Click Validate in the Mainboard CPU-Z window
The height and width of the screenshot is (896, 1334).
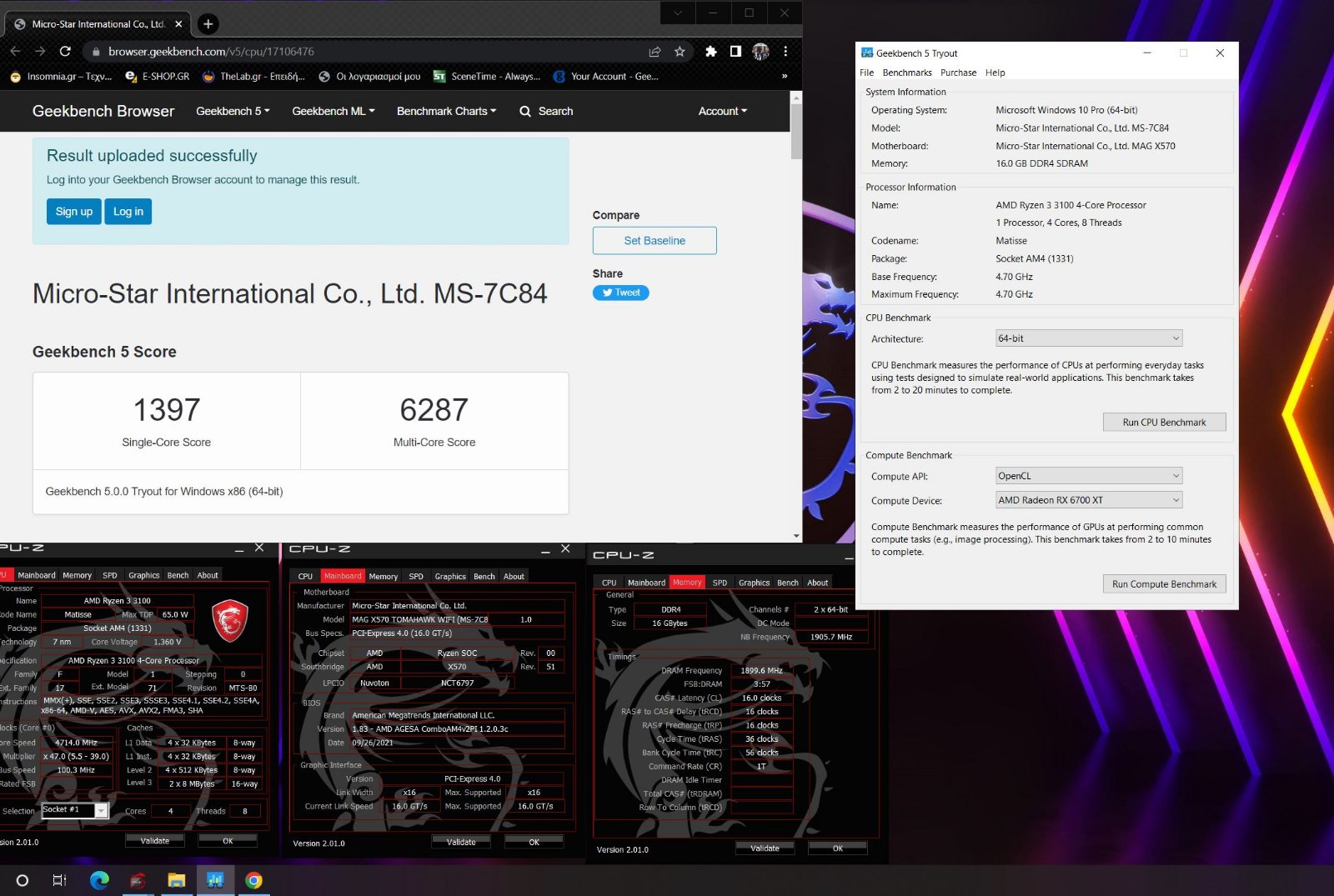click(x=461, y=843)
